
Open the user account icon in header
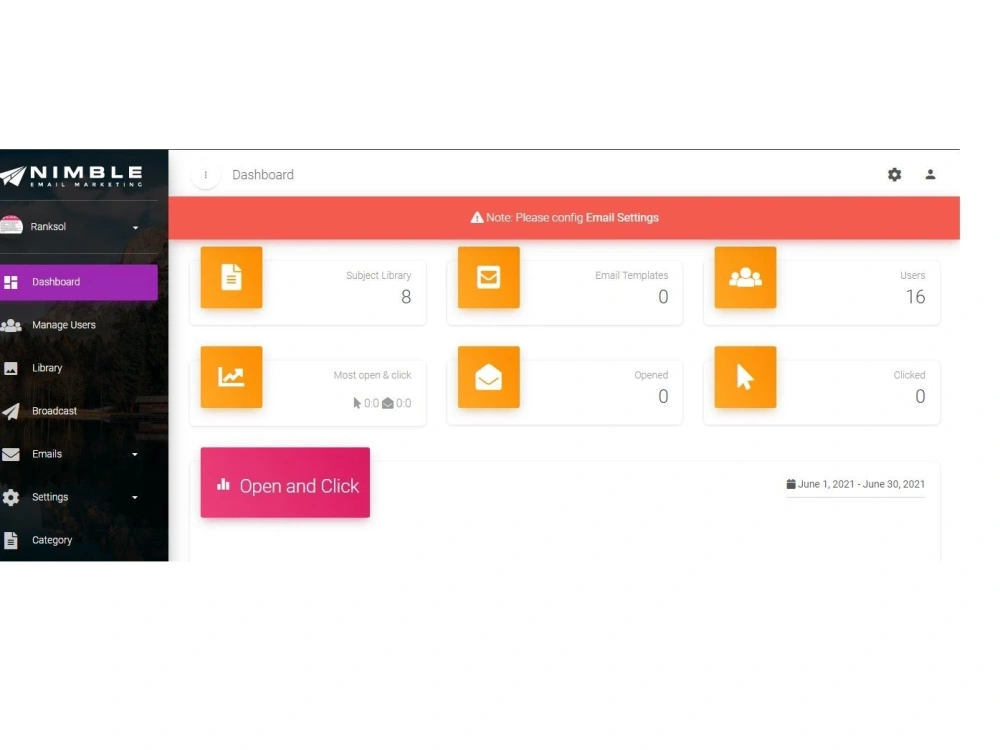point(930,174)
